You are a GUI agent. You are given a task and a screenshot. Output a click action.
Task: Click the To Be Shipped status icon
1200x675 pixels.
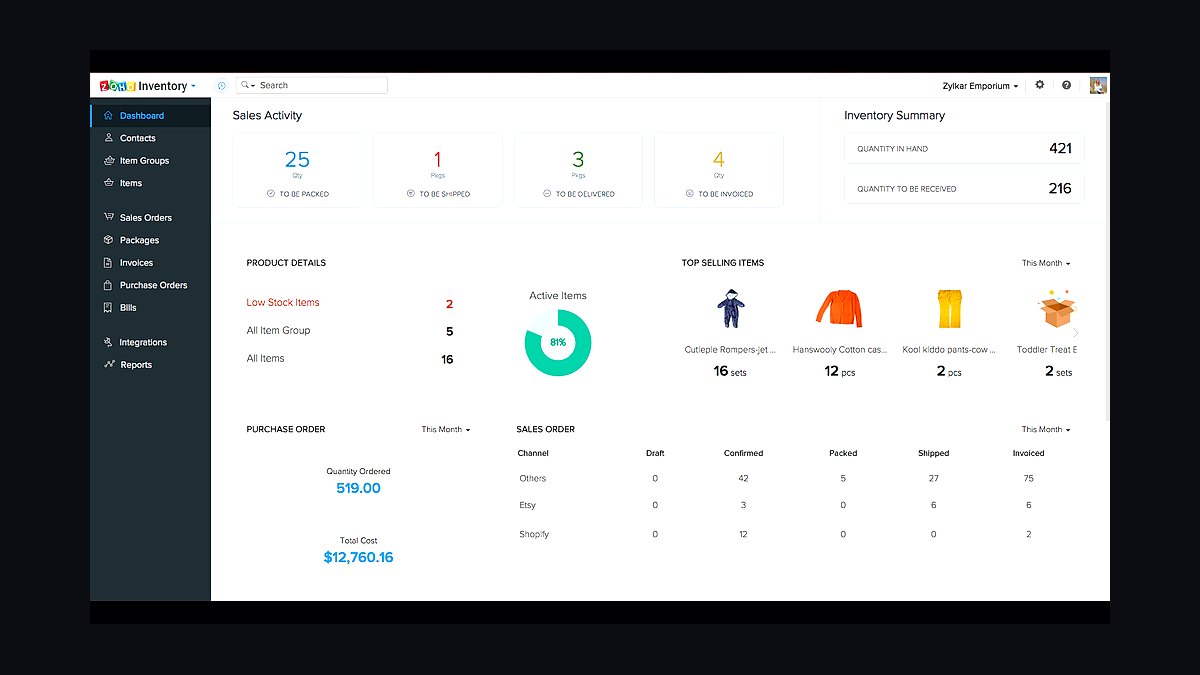tap(411, 194)
